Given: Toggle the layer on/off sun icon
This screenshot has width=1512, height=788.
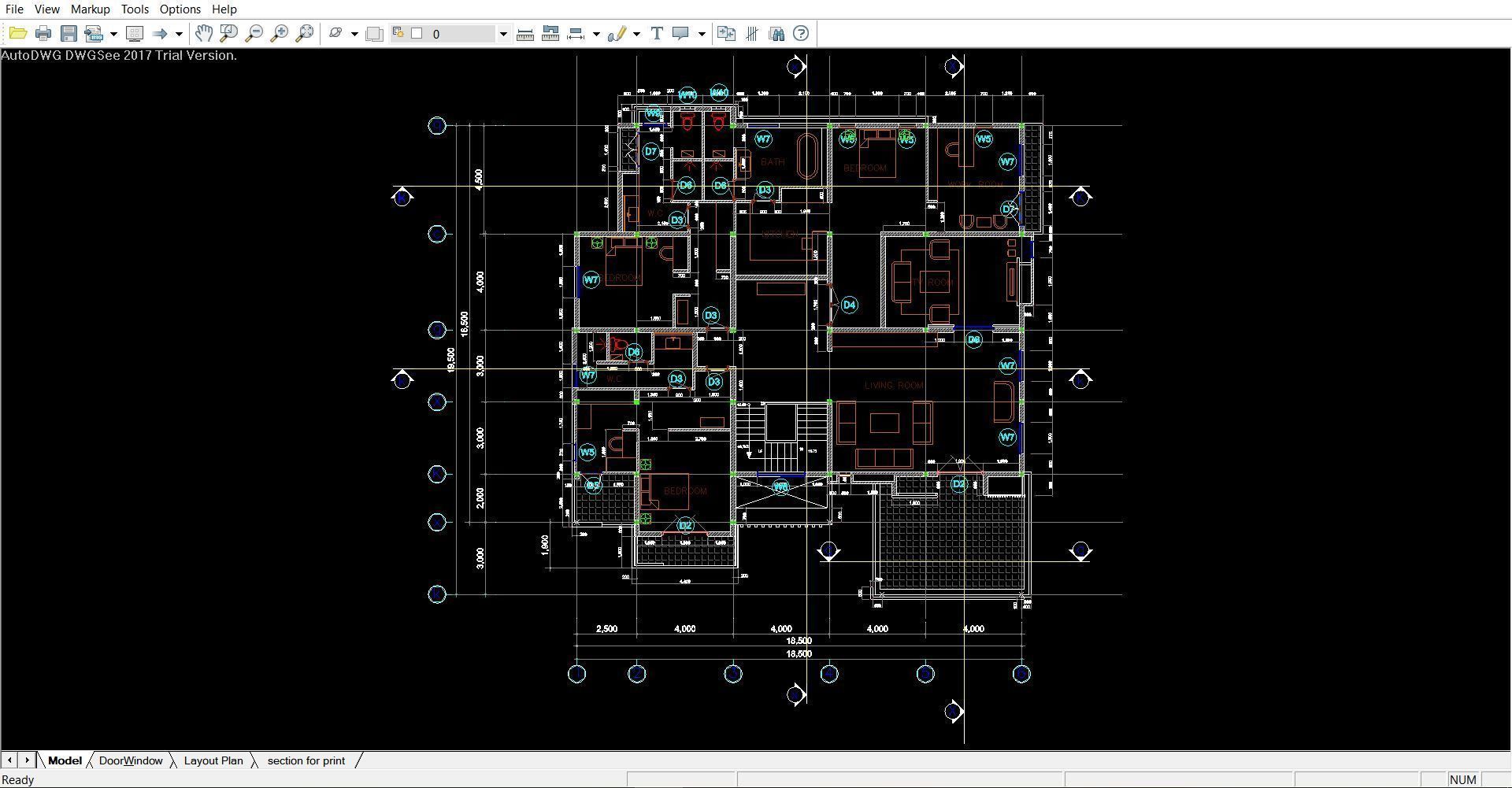Looking at the screenshot, I should point(398,33).
